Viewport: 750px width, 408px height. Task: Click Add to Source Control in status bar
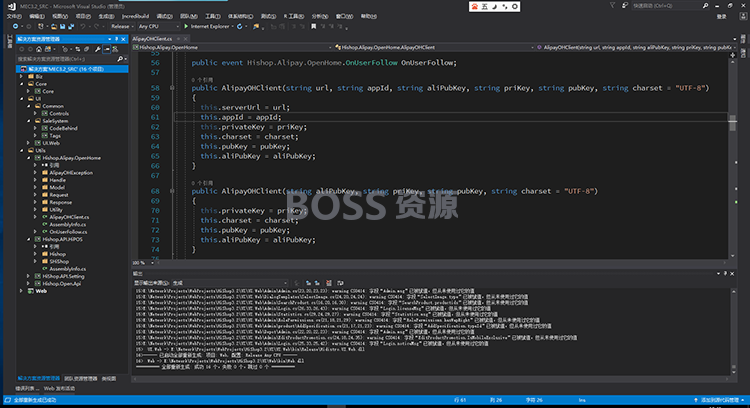pyautogui.click(x=719, y=400)
